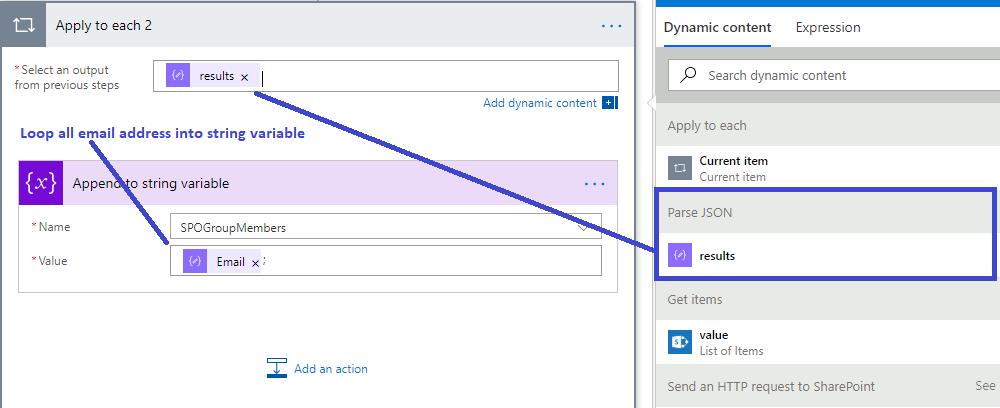The width and height of the screenshot is (1000, 408).
Task: Click the Add an action link
Action: point(330,368)
